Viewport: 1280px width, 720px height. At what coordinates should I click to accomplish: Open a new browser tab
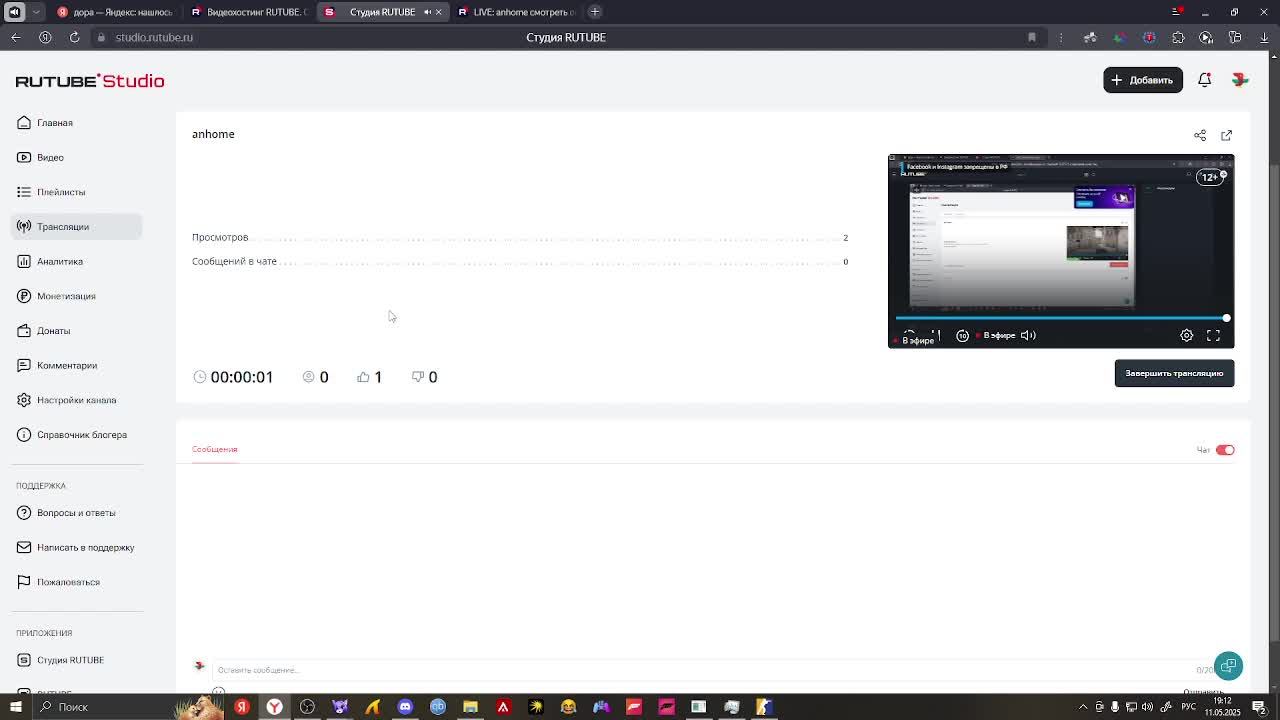[595, 12]
